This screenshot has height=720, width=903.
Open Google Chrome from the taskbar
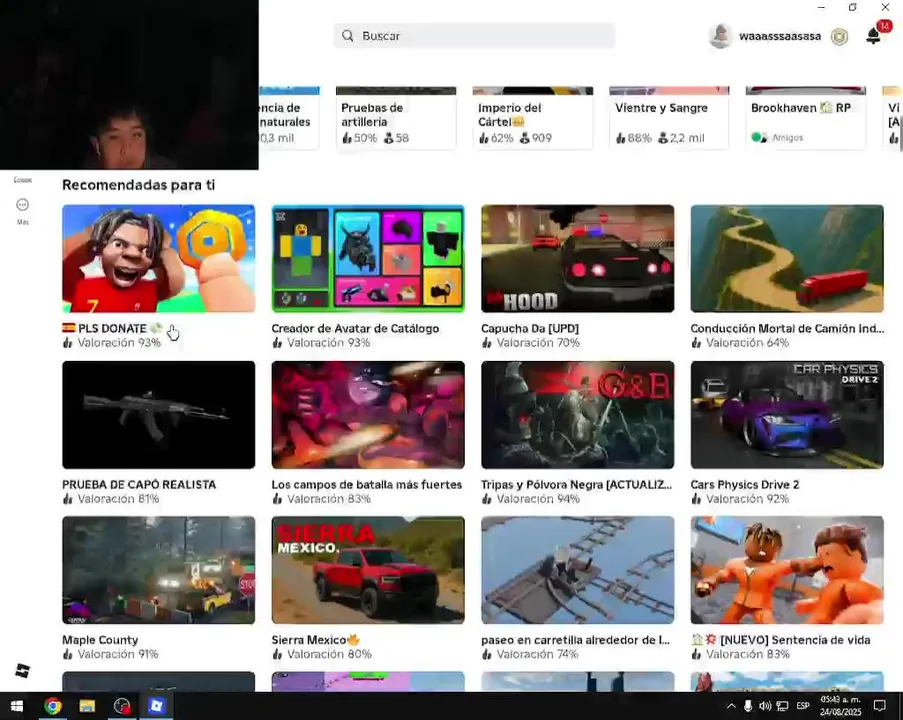[x=52, y=706]
